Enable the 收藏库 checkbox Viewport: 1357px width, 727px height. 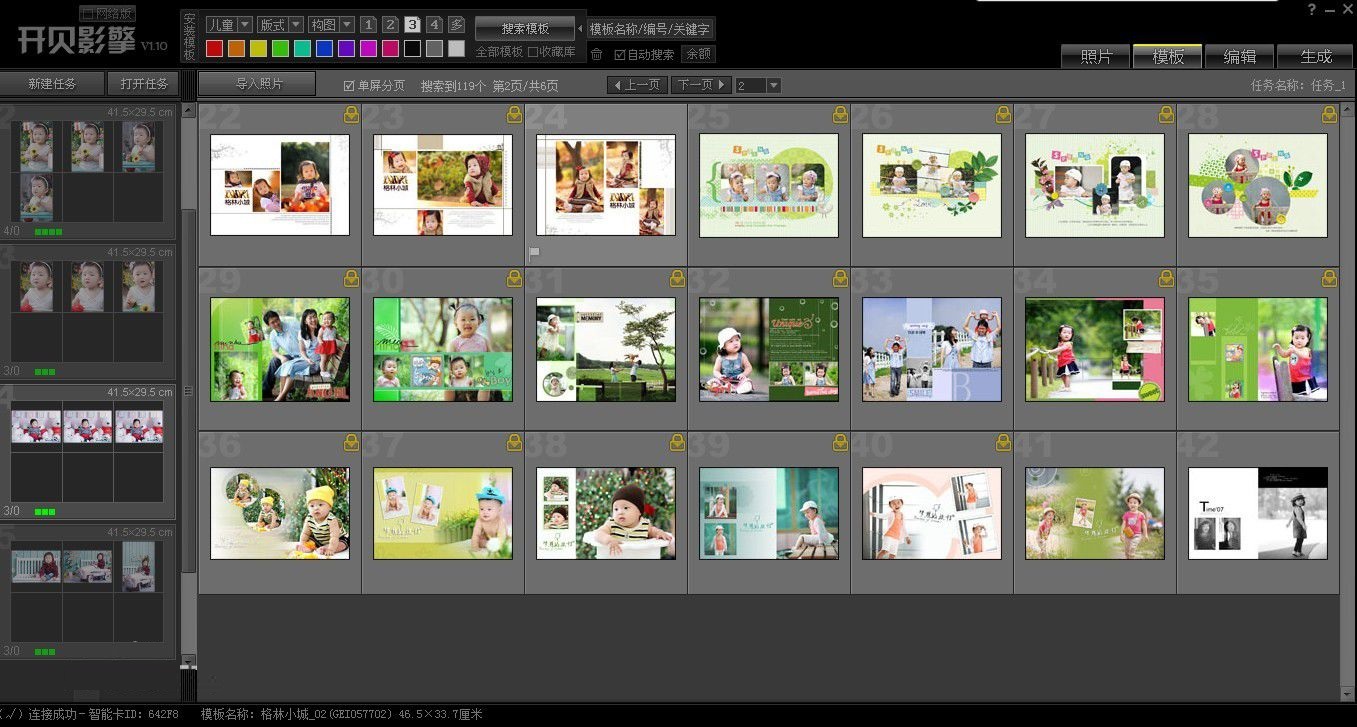[x=533, y=52]
